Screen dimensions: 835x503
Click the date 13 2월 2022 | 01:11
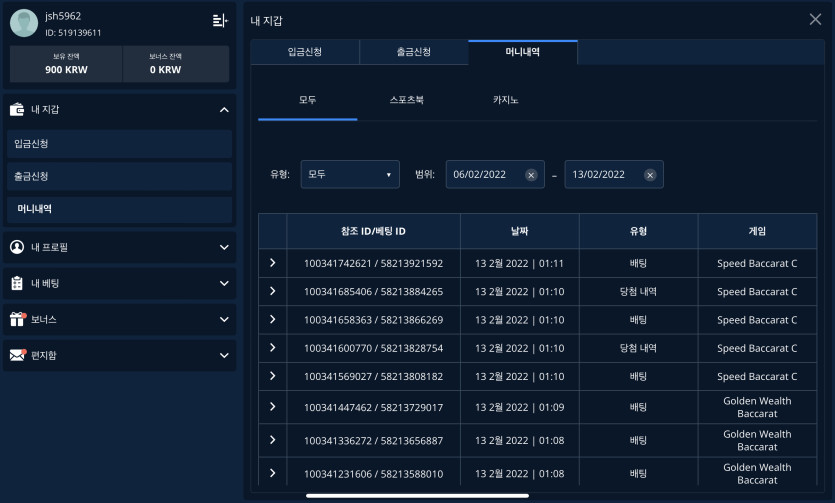click(x=520, y=263)
